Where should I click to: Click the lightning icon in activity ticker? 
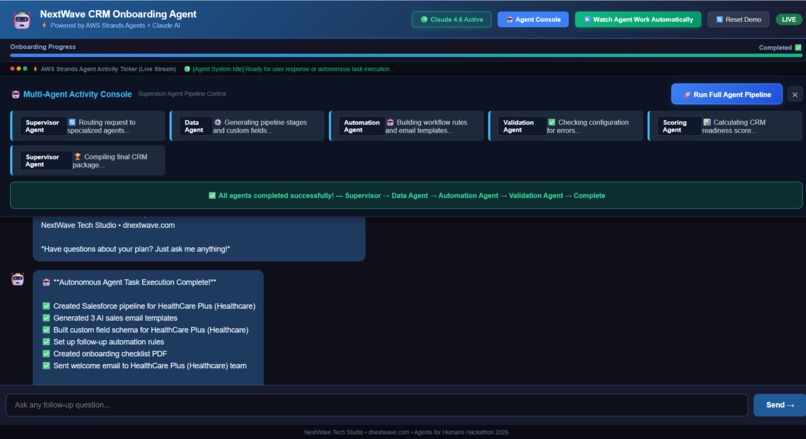pos(35,69)
